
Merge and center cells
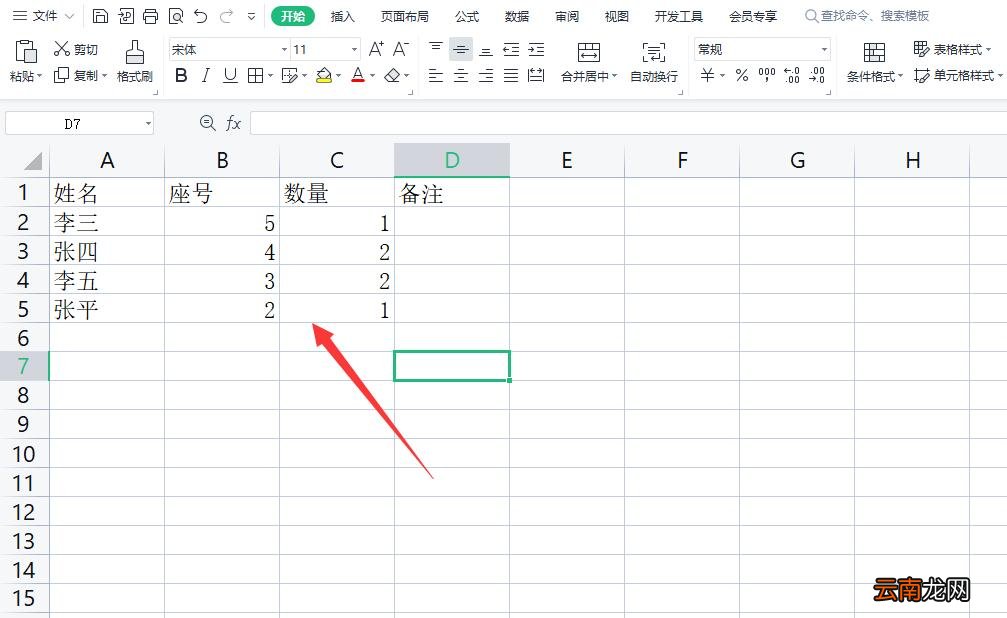click(x=588, y=62)
